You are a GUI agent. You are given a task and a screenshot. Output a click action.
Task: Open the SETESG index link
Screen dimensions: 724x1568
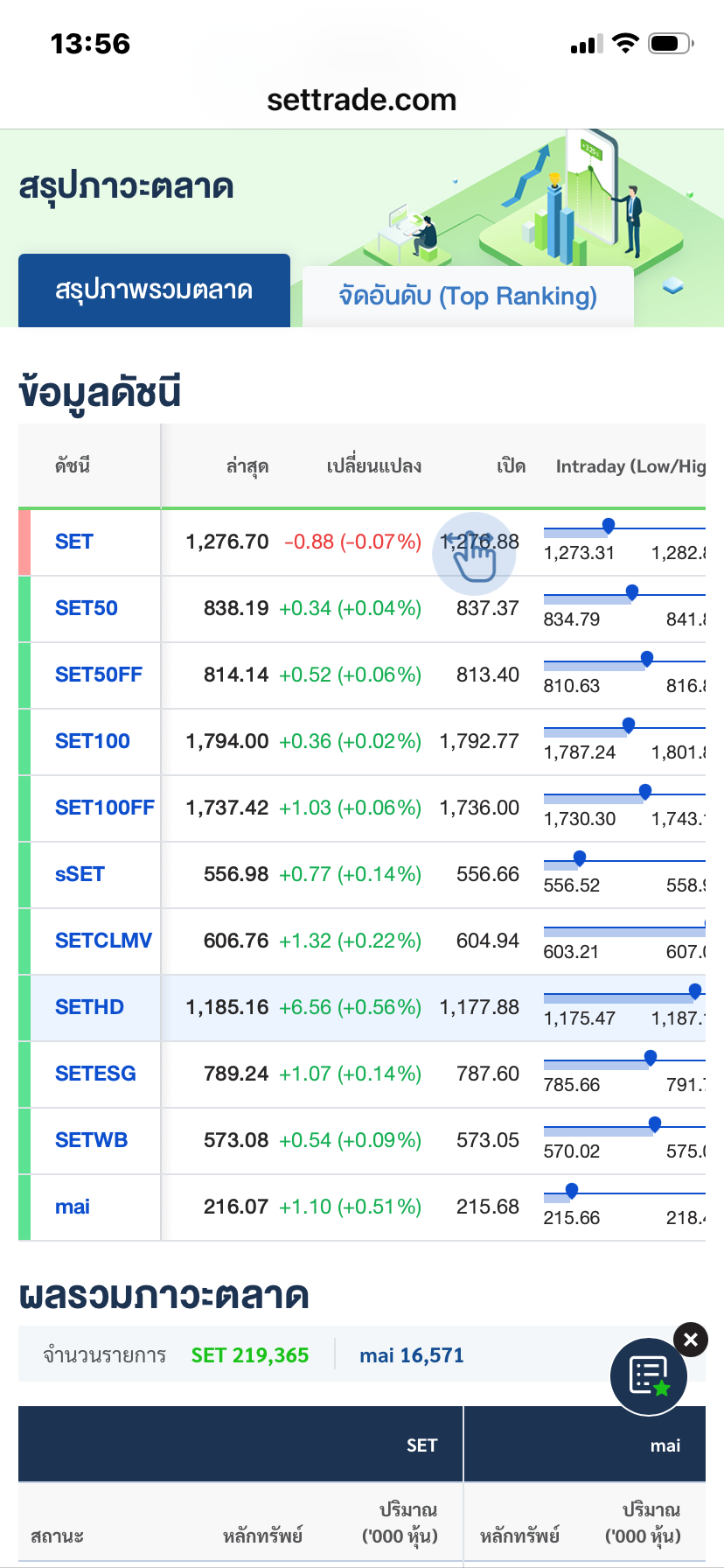[95, 1074]
